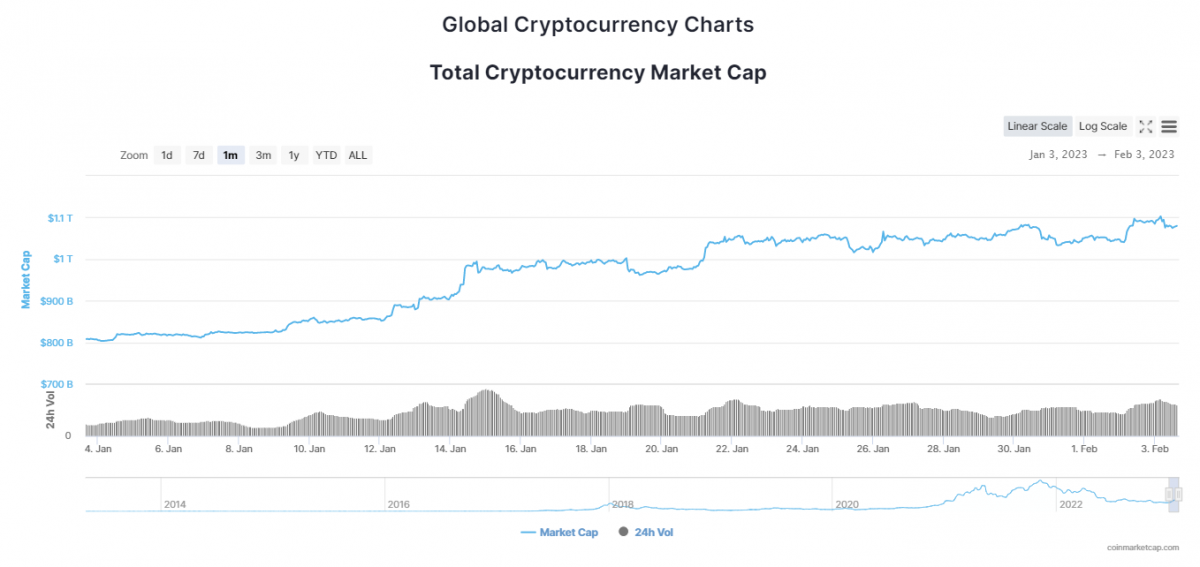Click the grey 24h Vol legend dot
This screenshot has width=1200, height=567.
[x=625, y=532]
